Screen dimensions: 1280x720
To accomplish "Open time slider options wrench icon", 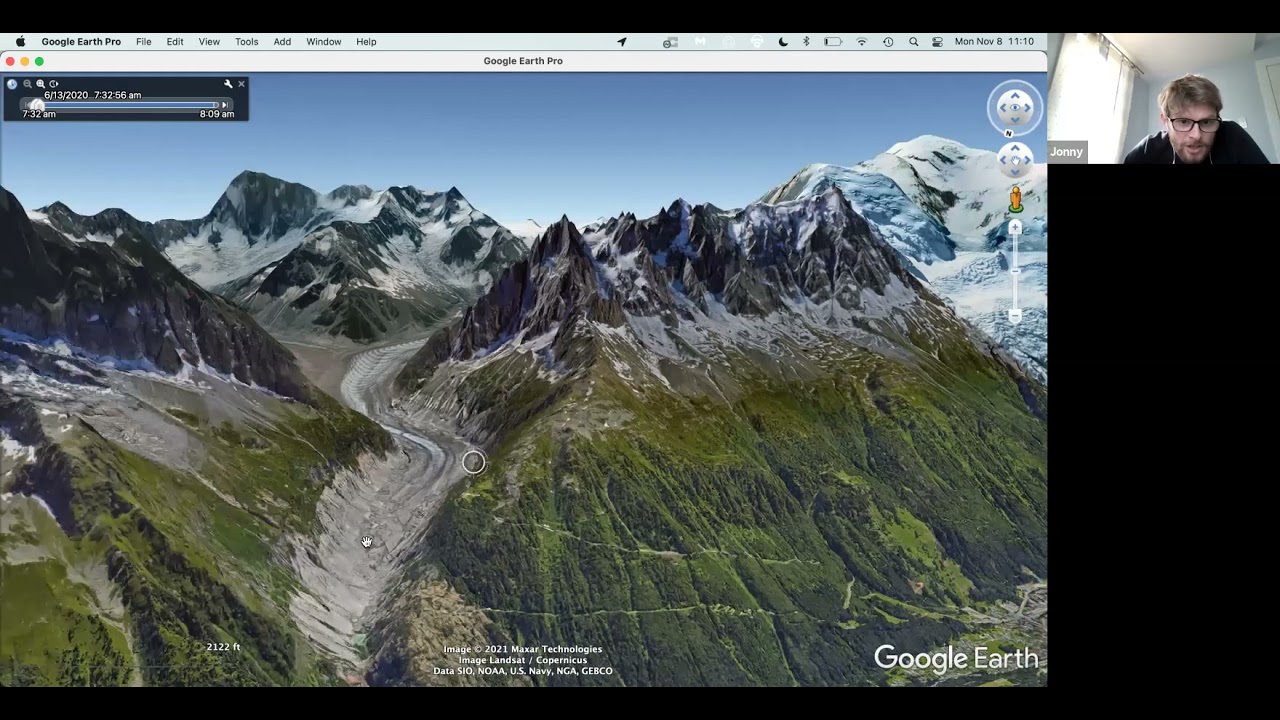I will tap(228, 84).
